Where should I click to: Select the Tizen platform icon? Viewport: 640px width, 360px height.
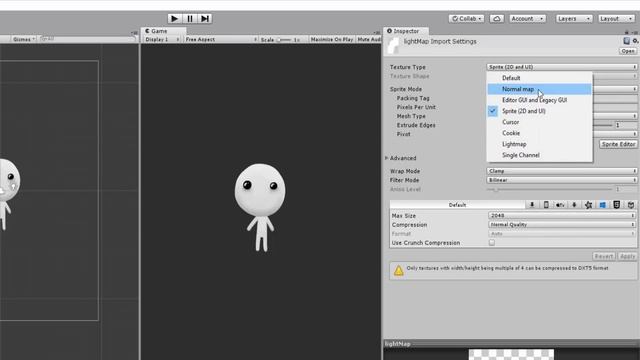(x=589, y=205)
